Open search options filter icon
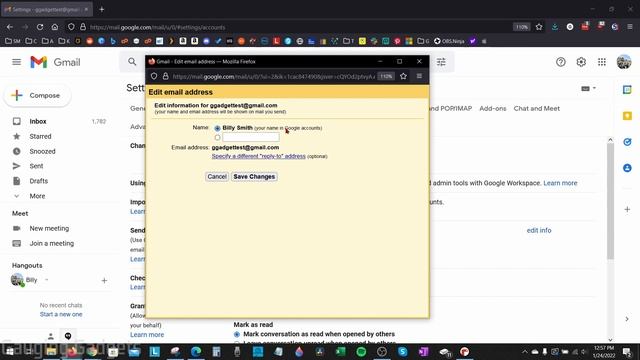 point(441,62)
